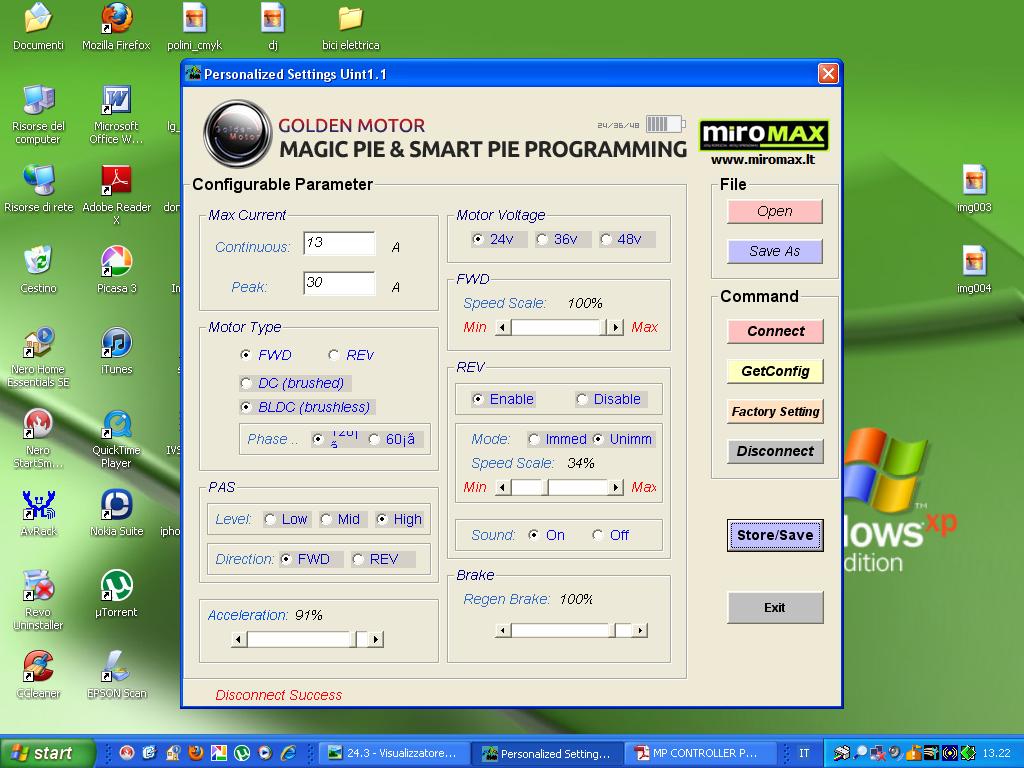The image size is (1024, 768).
Task: Select img003 file on desktop
Action: point(974,188)
